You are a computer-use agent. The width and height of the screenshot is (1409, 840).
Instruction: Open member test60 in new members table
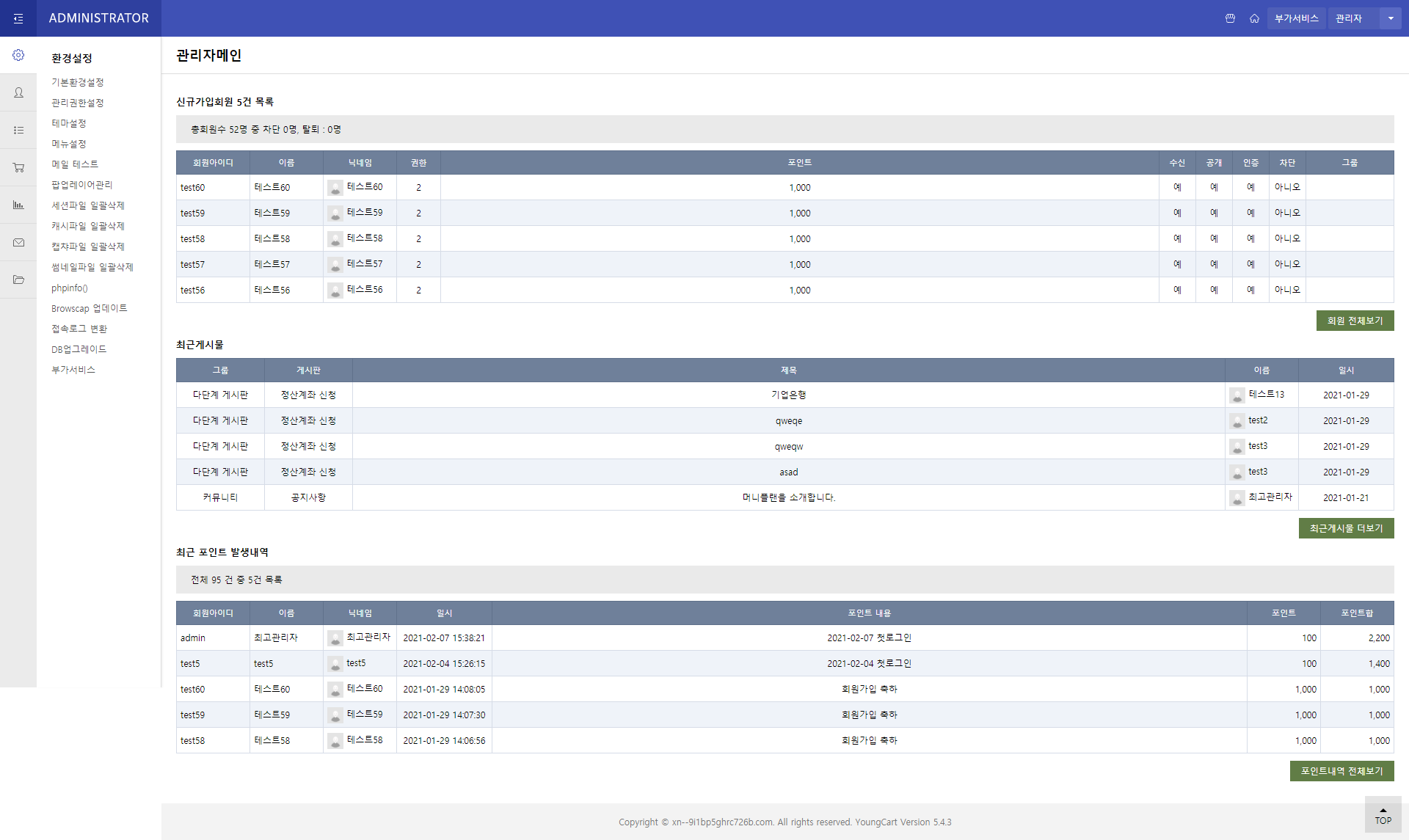[193, 188]
